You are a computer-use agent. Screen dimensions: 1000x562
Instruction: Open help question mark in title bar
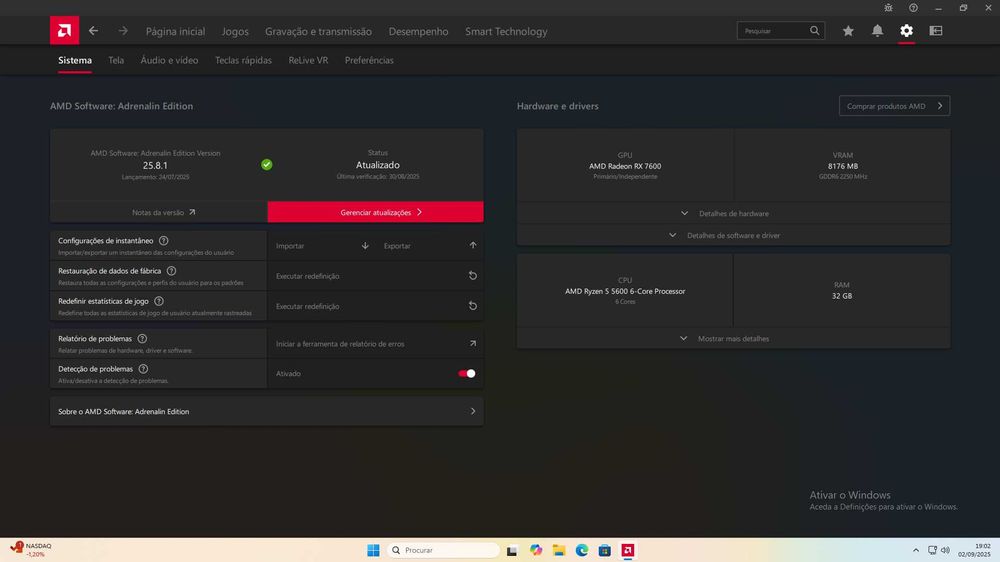(913, 8)
